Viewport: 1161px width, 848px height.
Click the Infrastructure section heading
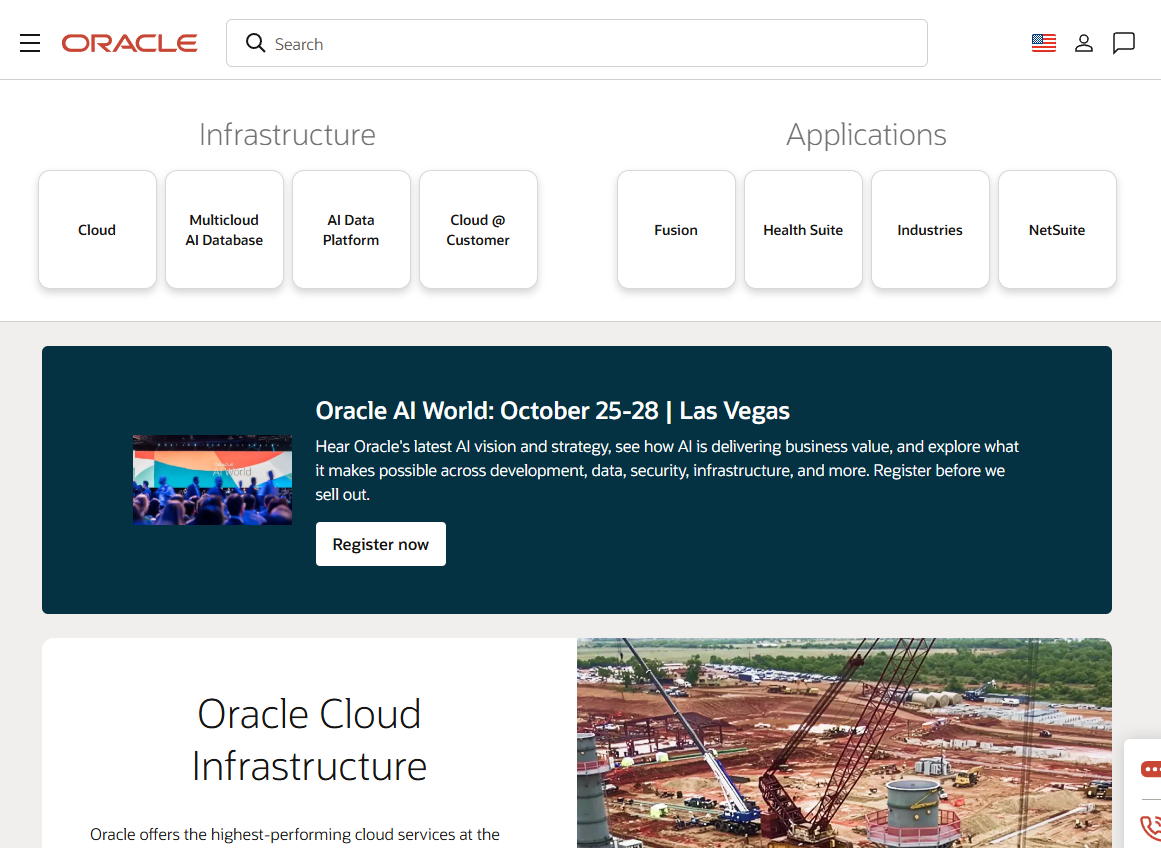[x=287, y=135]
